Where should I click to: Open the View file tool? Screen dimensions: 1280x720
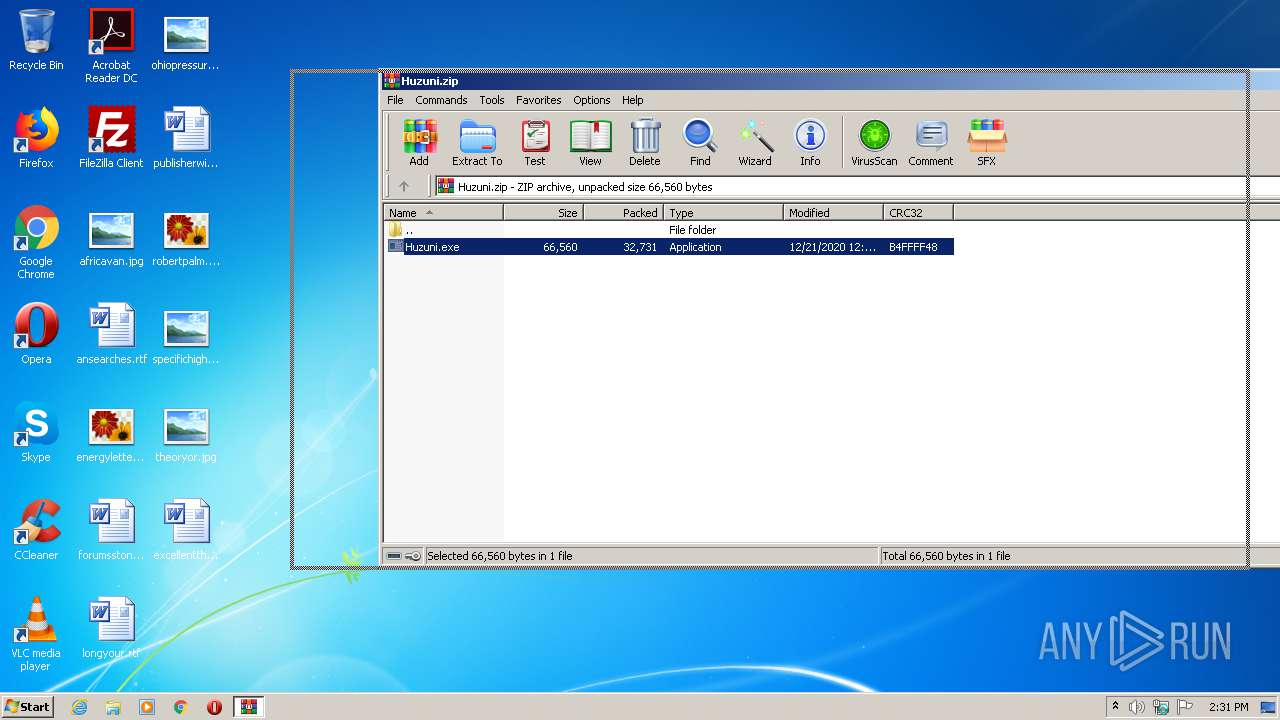click(590, 143)
